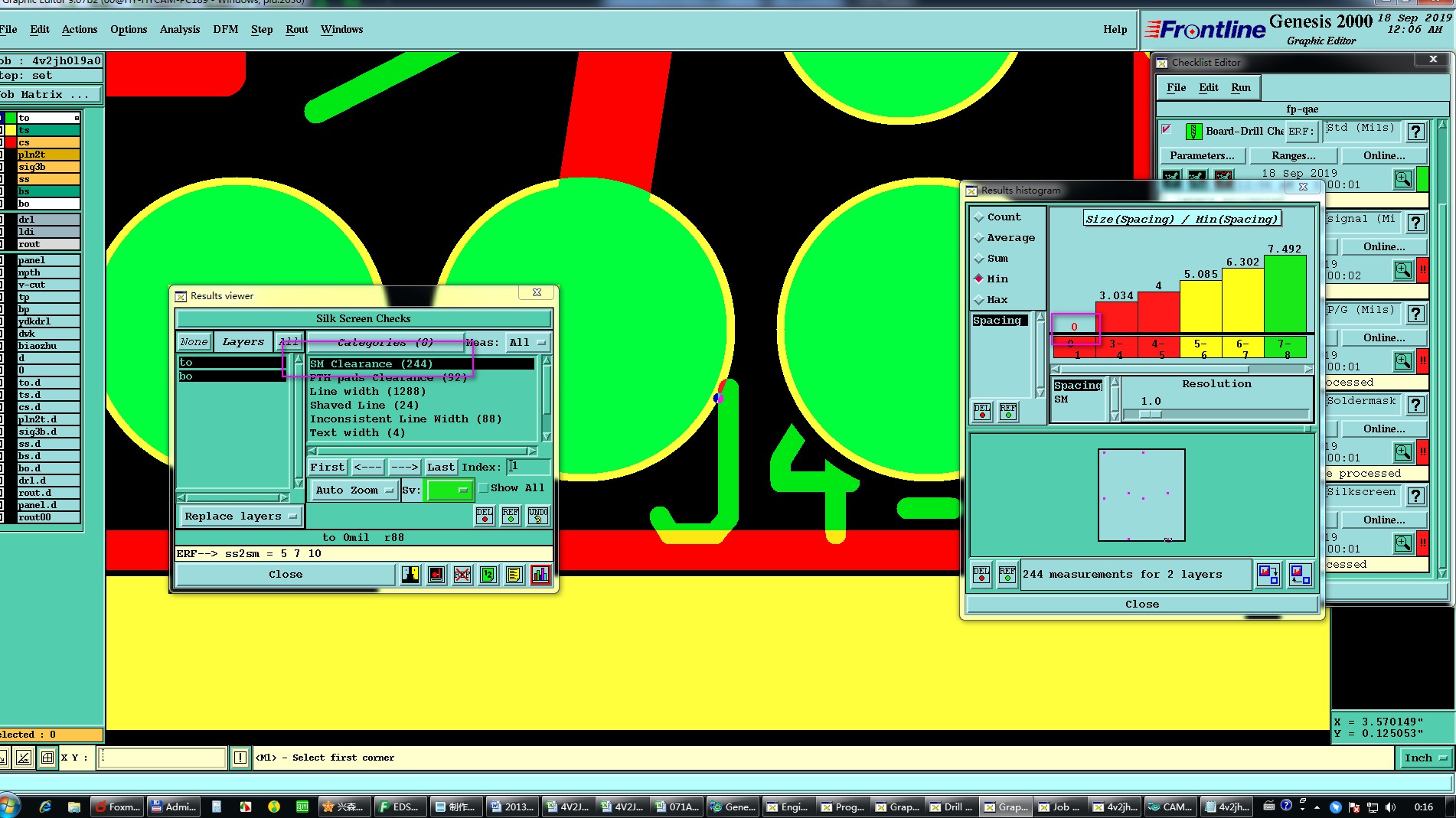Select Shaved Line (24) category

[364, 405]
